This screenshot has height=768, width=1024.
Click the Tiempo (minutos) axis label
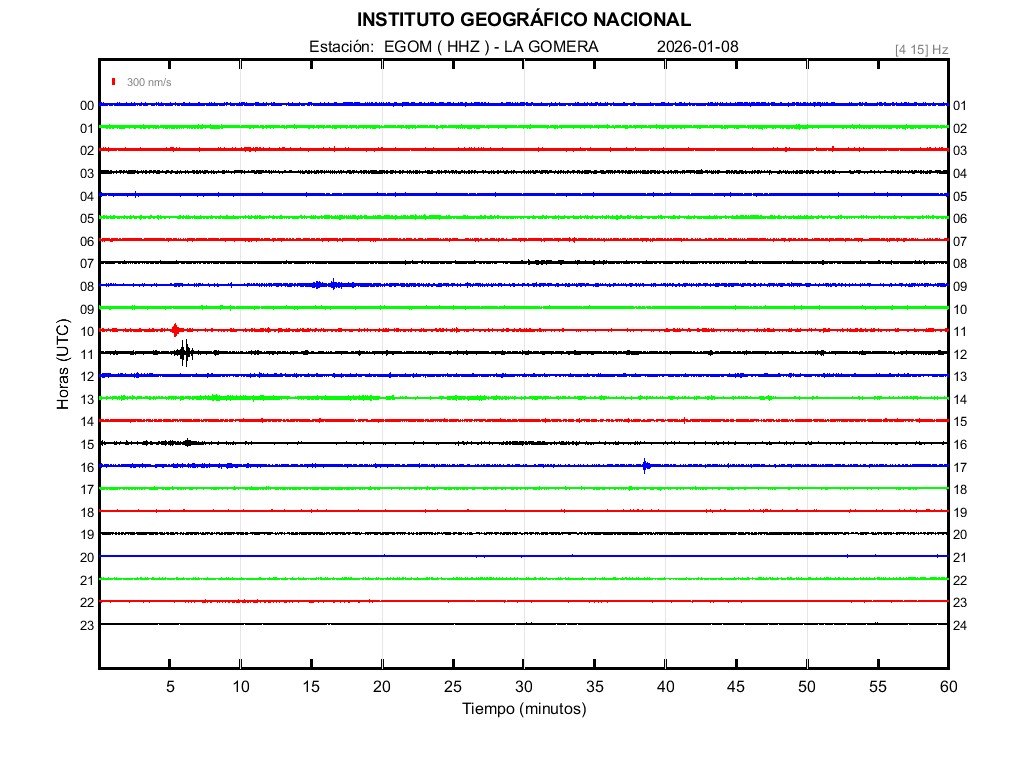tap(523, 709)
